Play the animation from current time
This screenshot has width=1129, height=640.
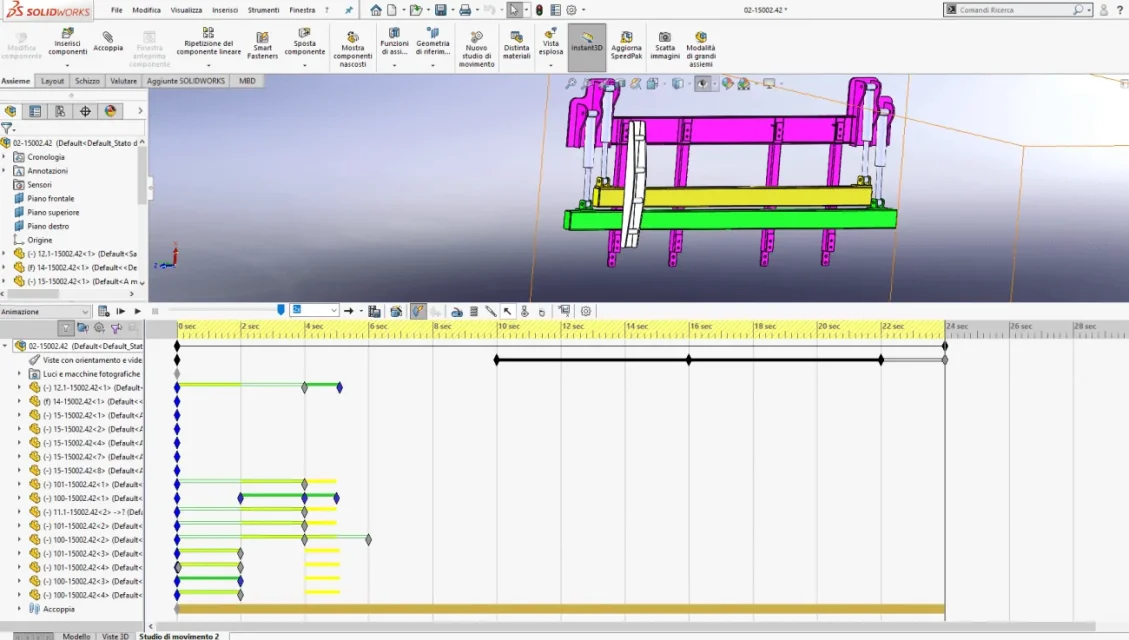click(138, 311)
